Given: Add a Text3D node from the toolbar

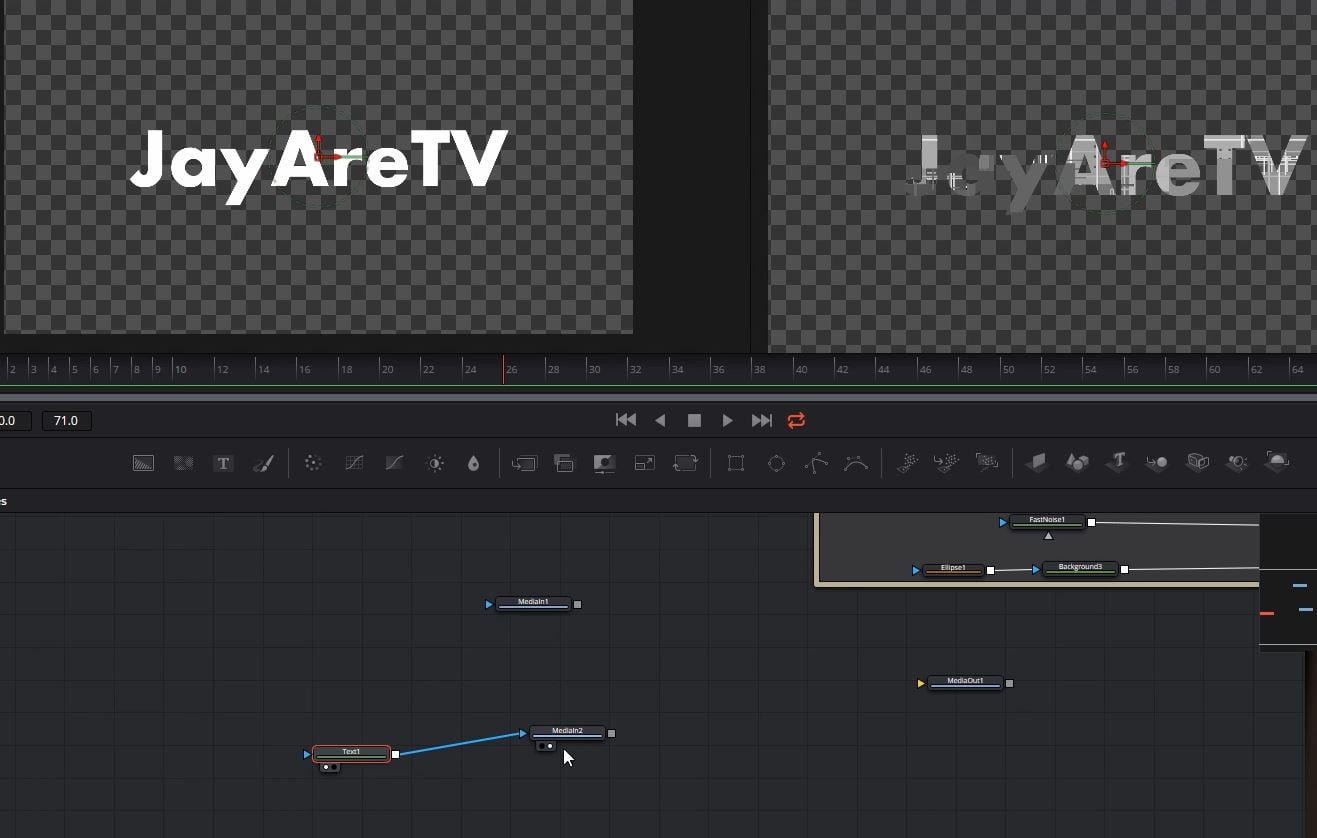Looking at the screenshot, I should pyautogui.click(x=1117, y=463).
